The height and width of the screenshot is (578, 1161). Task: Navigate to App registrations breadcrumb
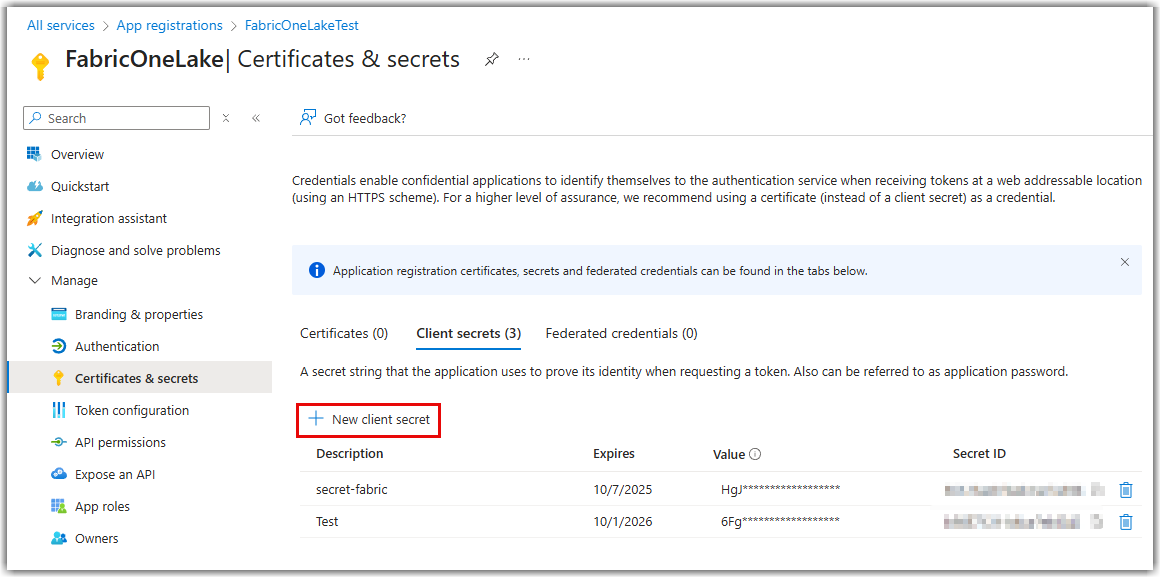coord(169,26)
